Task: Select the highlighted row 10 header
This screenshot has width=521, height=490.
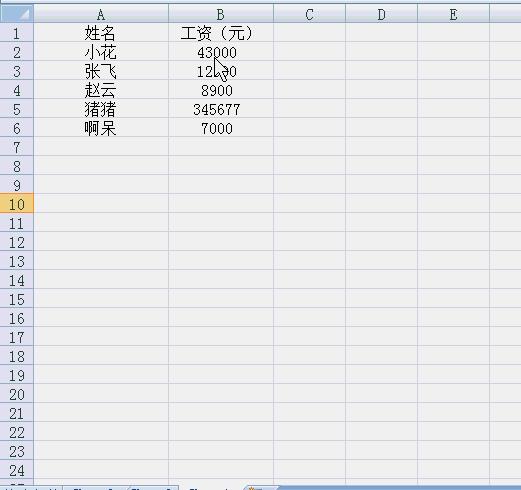Action: point(17,203)
